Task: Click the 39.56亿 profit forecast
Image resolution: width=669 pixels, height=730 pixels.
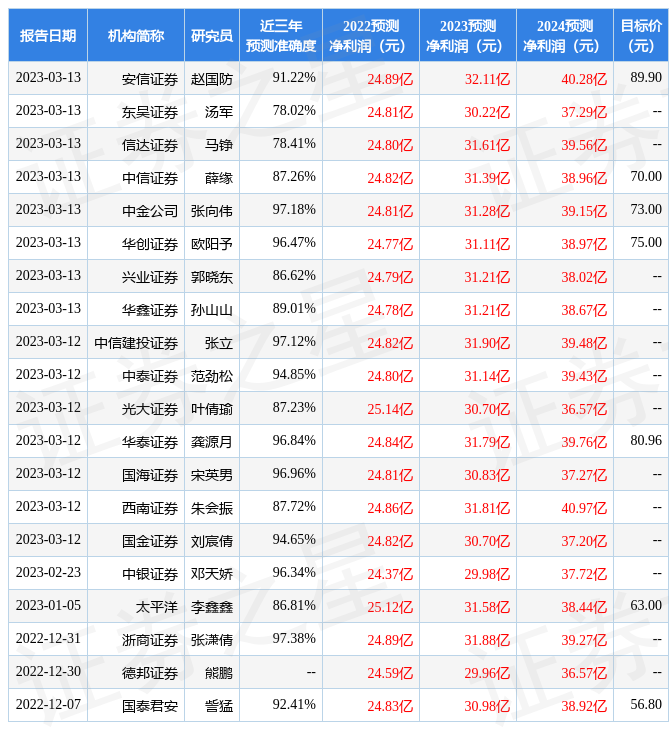Action: pyautogui.click(x=584, y=145)
